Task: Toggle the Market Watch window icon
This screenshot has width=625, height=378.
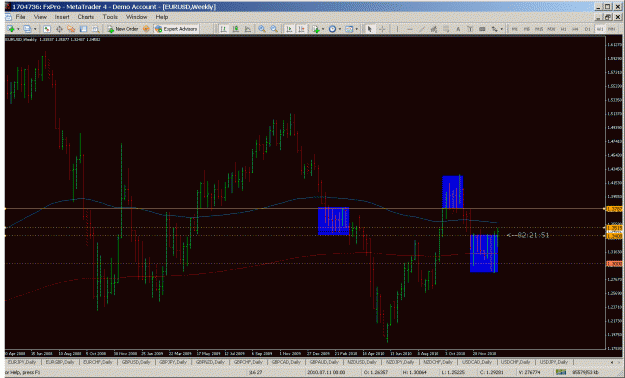Action: point(47,29)
